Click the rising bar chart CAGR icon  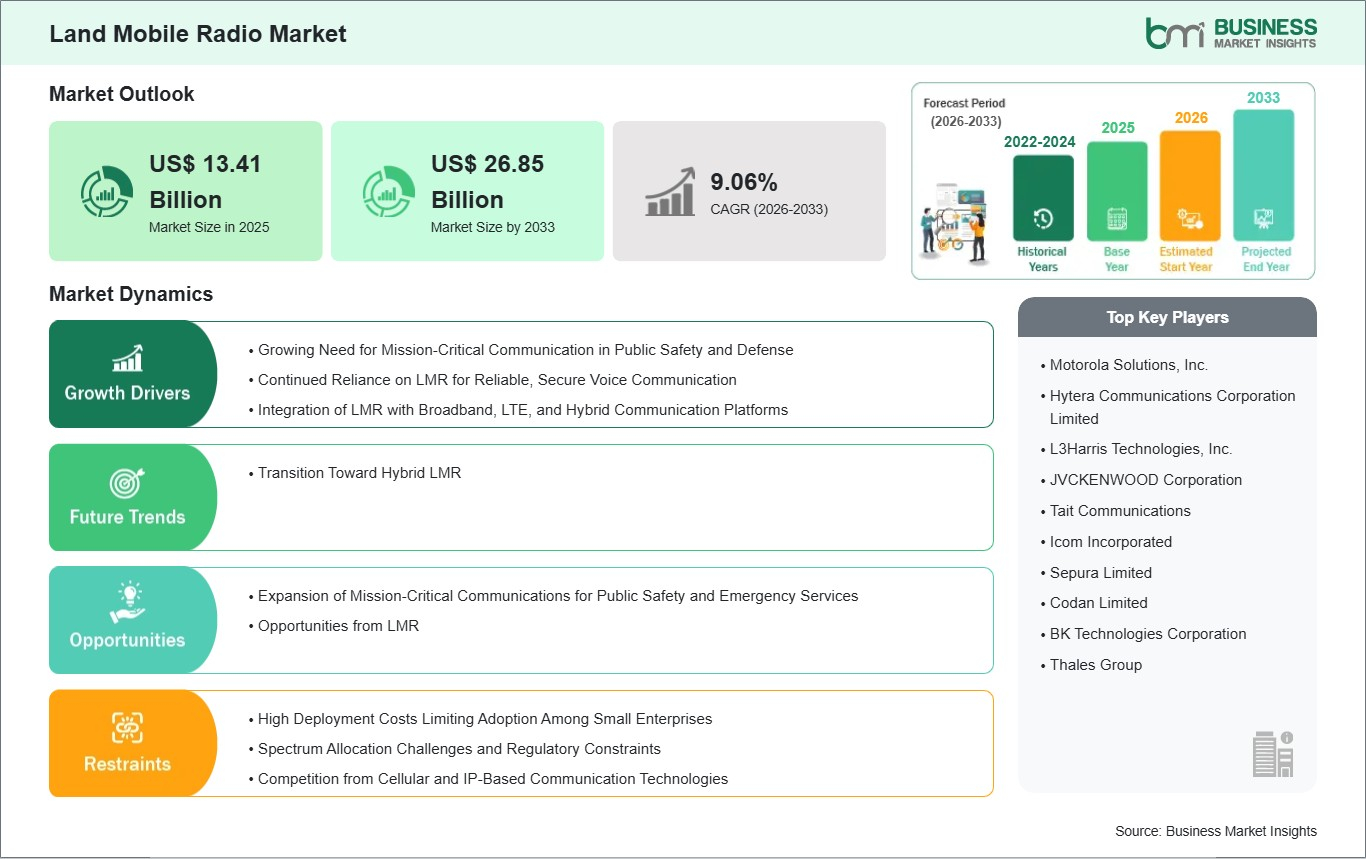(x=671, y=192)
